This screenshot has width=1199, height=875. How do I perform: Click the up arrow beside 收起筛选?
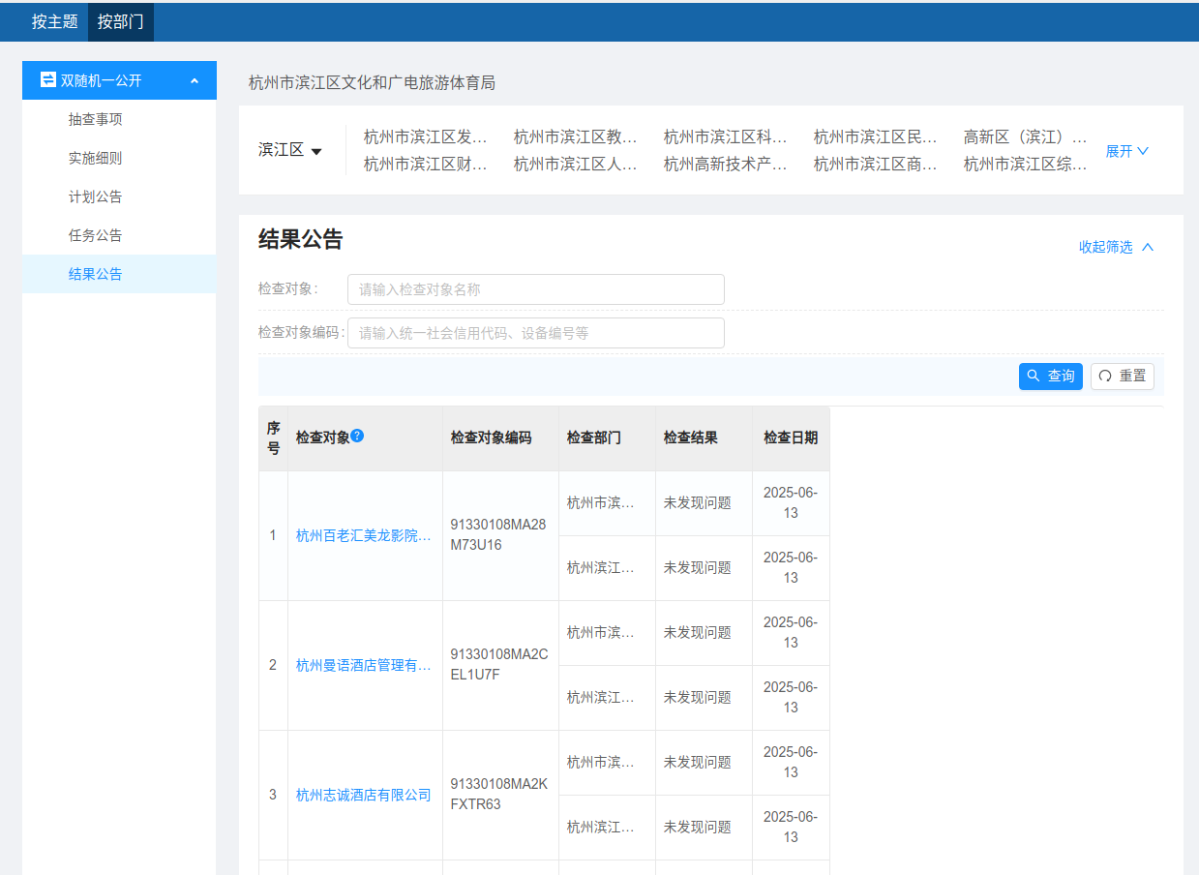1149,246
